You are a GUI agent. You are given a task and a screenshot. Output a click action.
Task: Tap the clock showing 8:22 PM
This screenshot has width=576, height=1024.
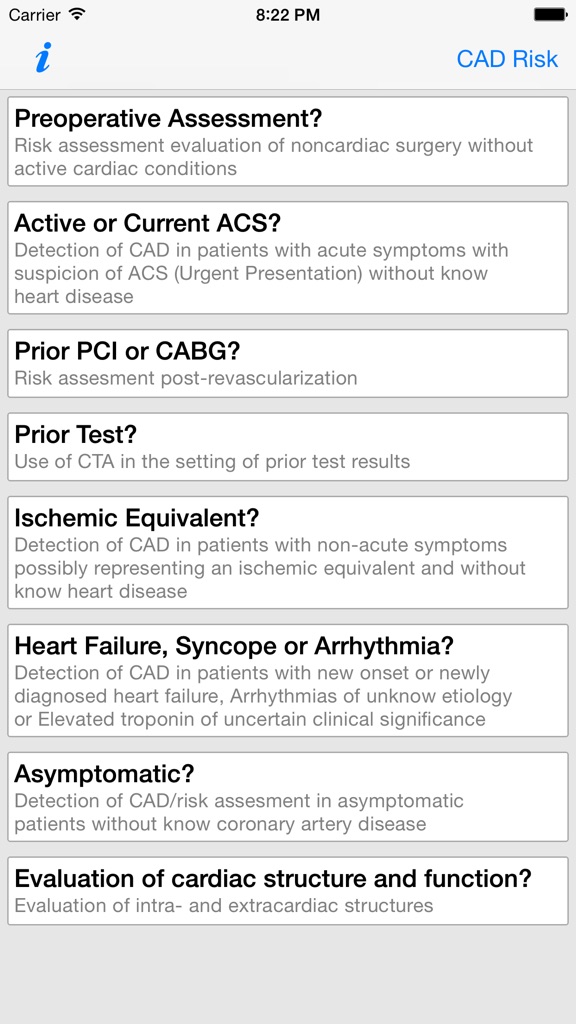(x=288, y=14)
